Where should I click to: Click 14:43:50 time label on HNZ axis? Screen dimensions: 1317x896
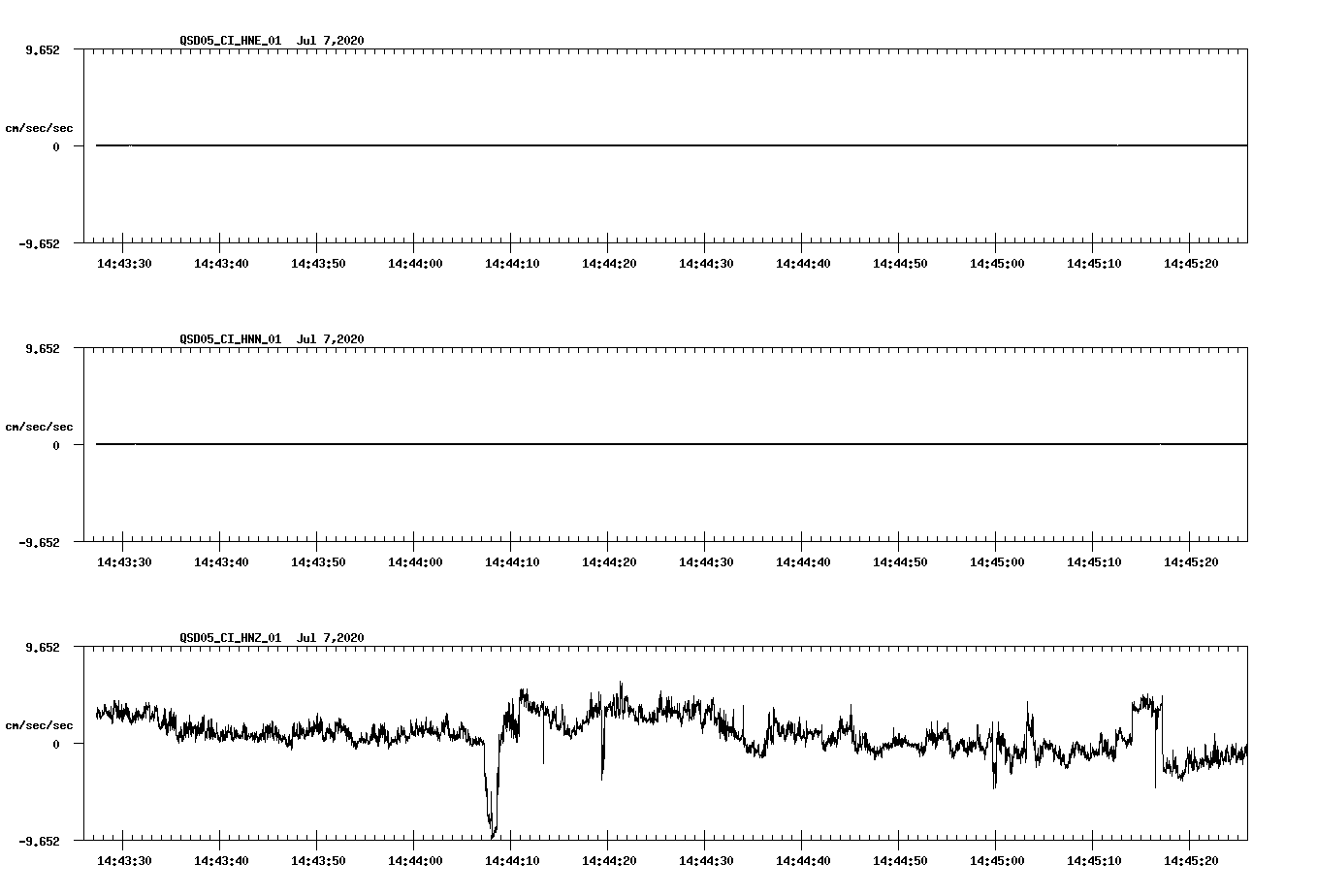[318, 861]
